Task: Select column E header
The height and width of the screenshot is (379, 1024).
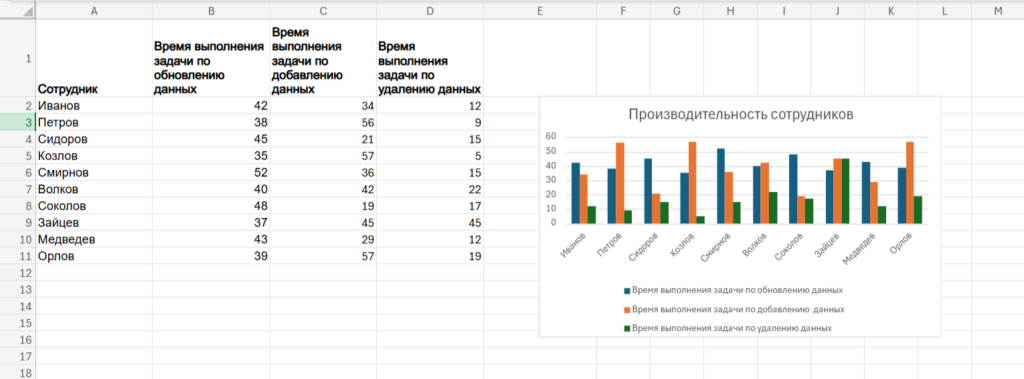Action: [539, 11]
